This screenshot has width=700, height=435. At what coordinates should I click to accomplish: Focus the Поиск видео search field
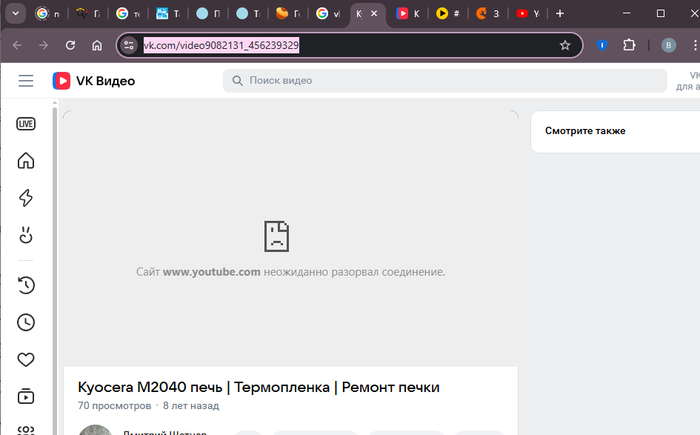[445, 81]
